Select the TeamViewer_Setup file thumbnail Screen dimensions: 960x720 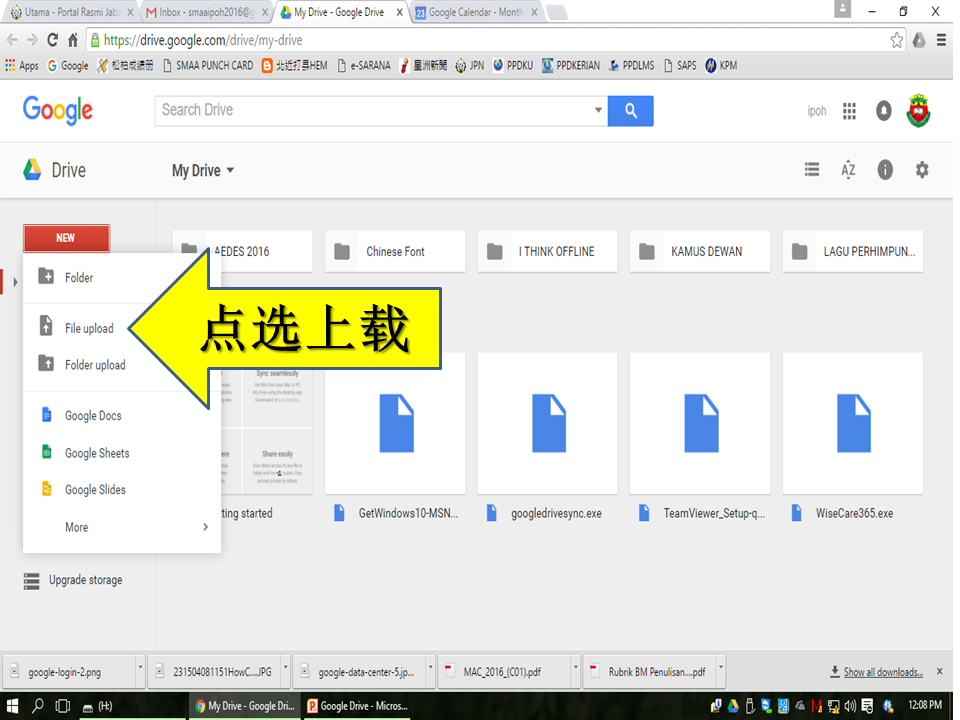click(700, 423)
